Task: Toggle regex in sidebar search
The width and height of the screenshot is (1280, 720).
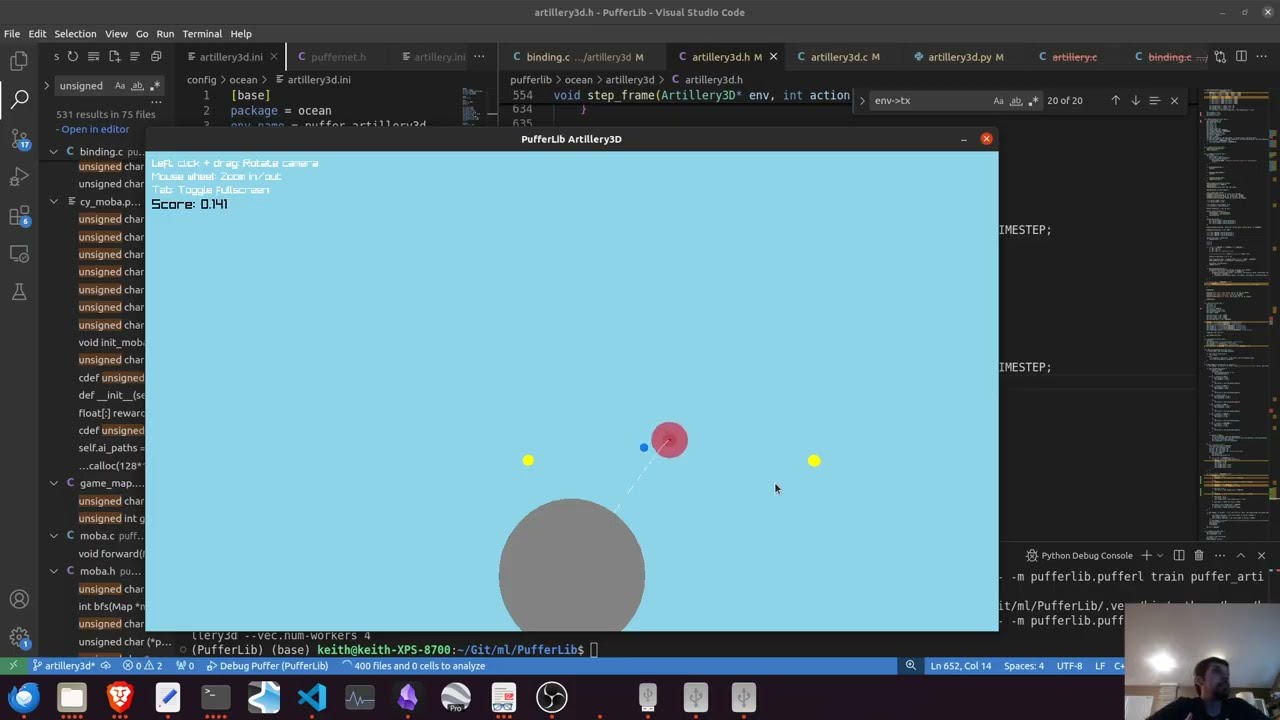Action: [x=153, y=86]
